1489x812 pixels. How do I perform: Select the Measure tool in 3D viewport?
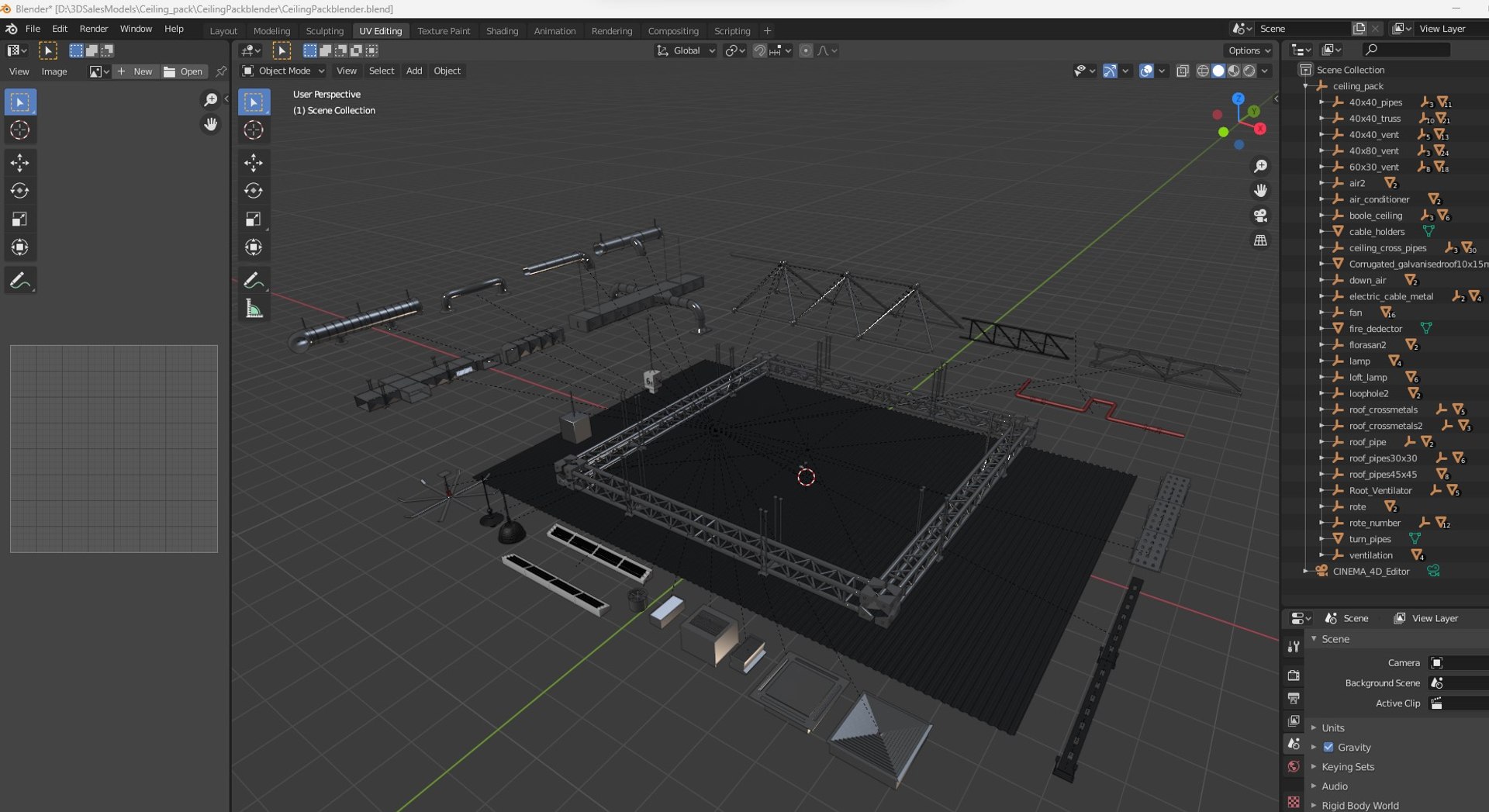pyautogui.click(x=254, y=309)
